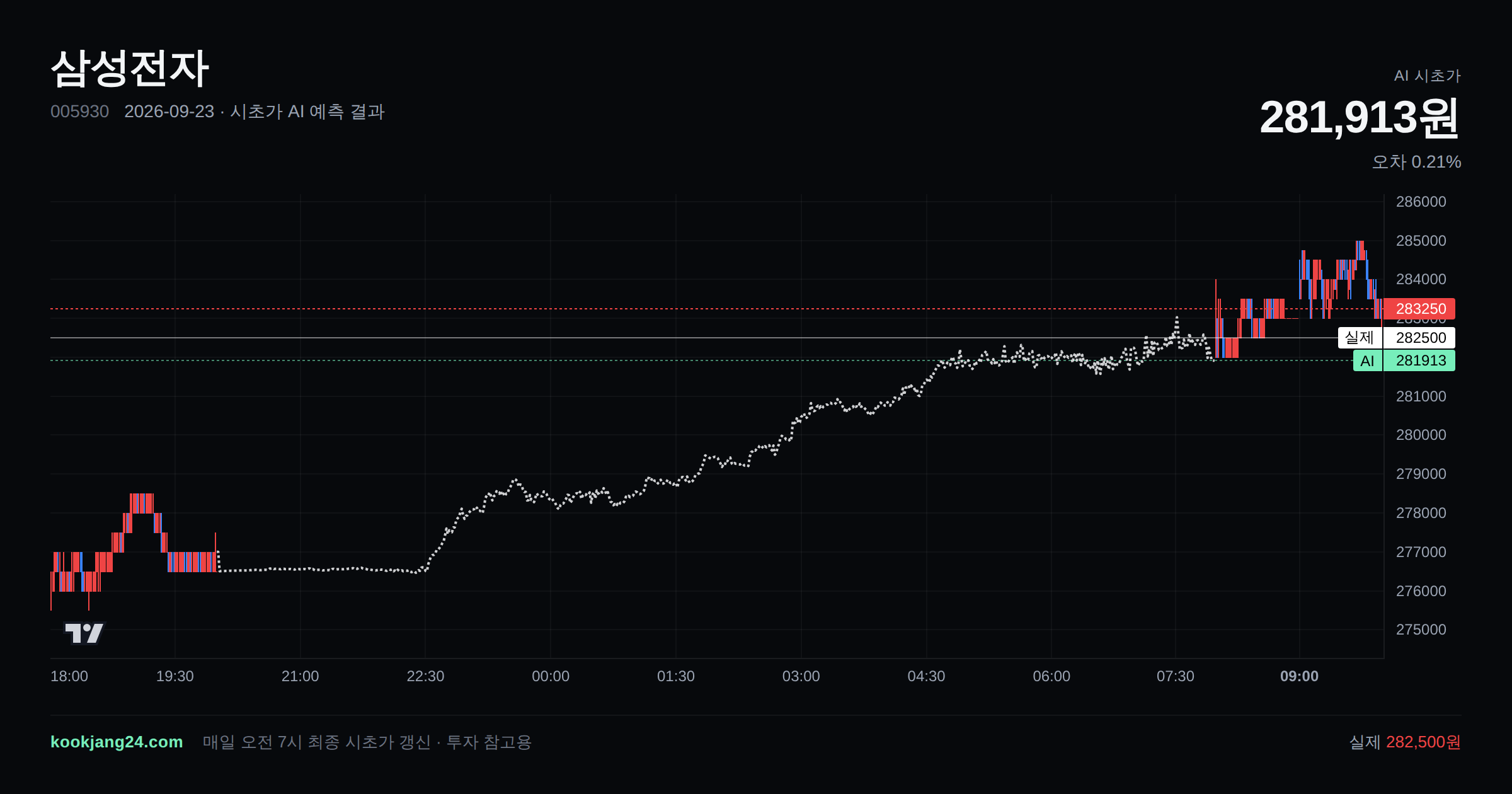Click the 280000 price axis label
The image size is (1512, 794).
click(1421, 435)
